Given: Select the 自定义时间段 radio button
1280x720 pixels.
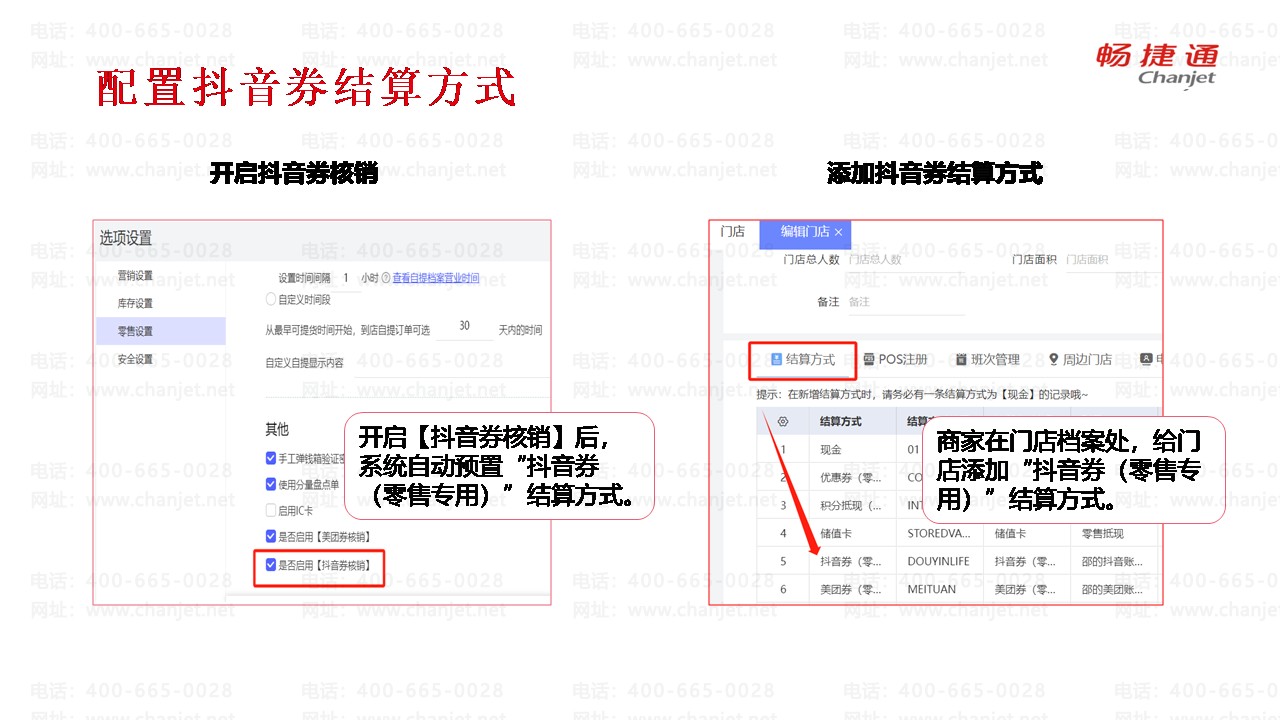Looking at the screenshot, I should 271,299.
